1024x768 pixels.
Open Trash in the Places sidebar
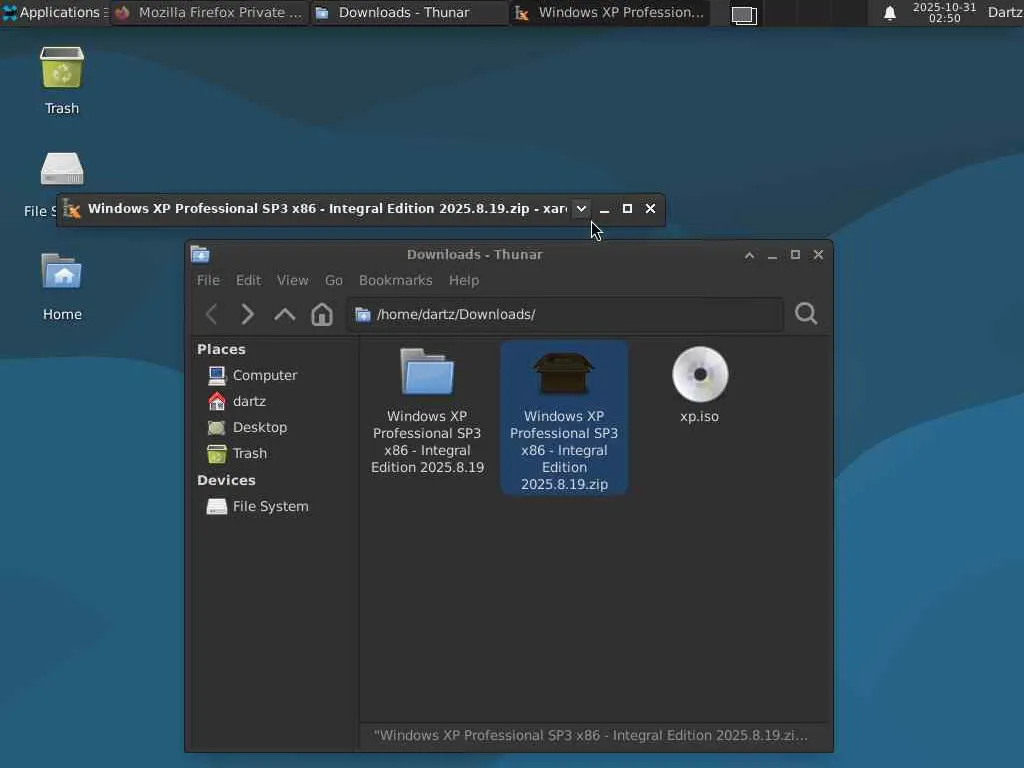click(236, 453)
